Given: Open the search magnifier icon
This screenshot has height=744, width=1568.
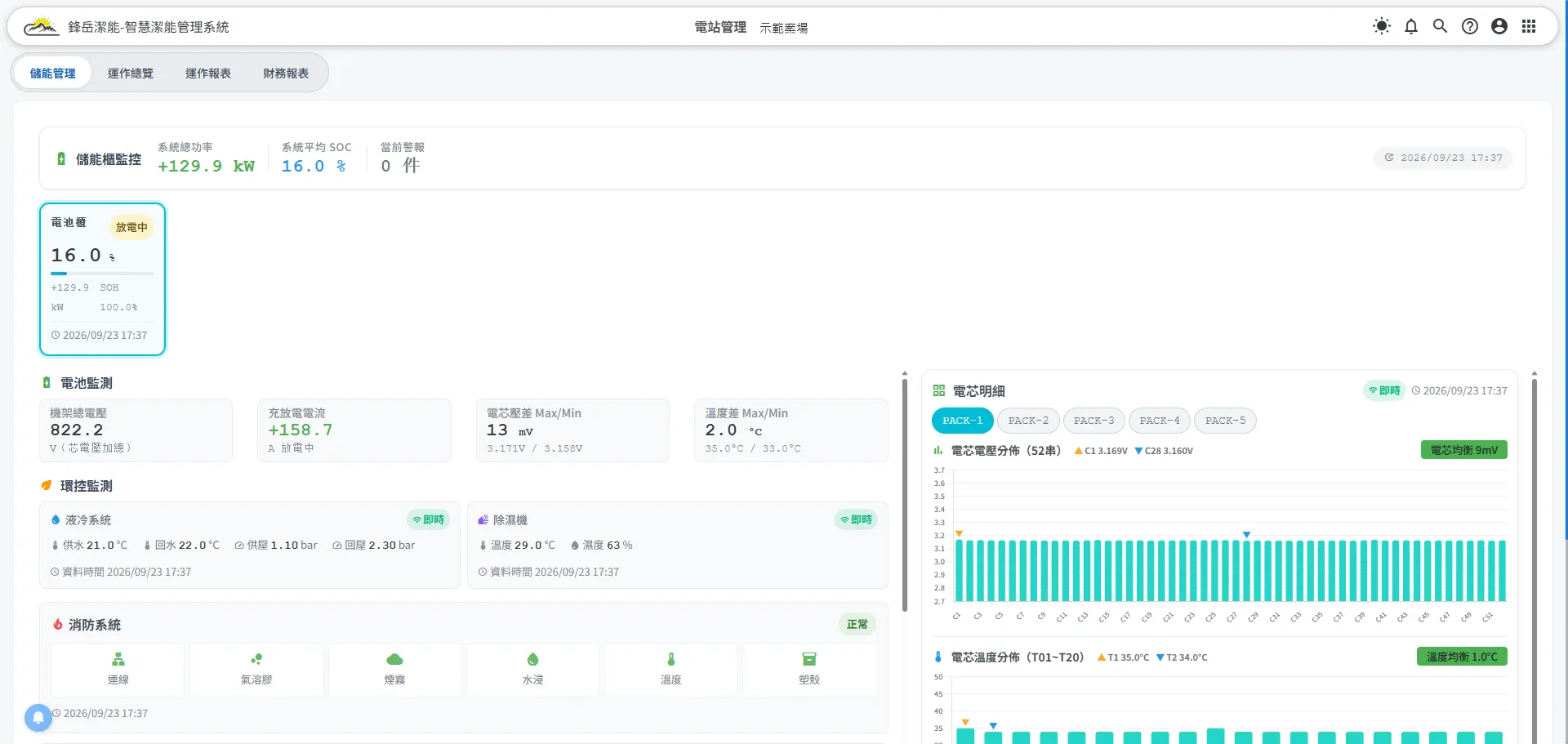Looking at the screenshot, I should 1440,26.
